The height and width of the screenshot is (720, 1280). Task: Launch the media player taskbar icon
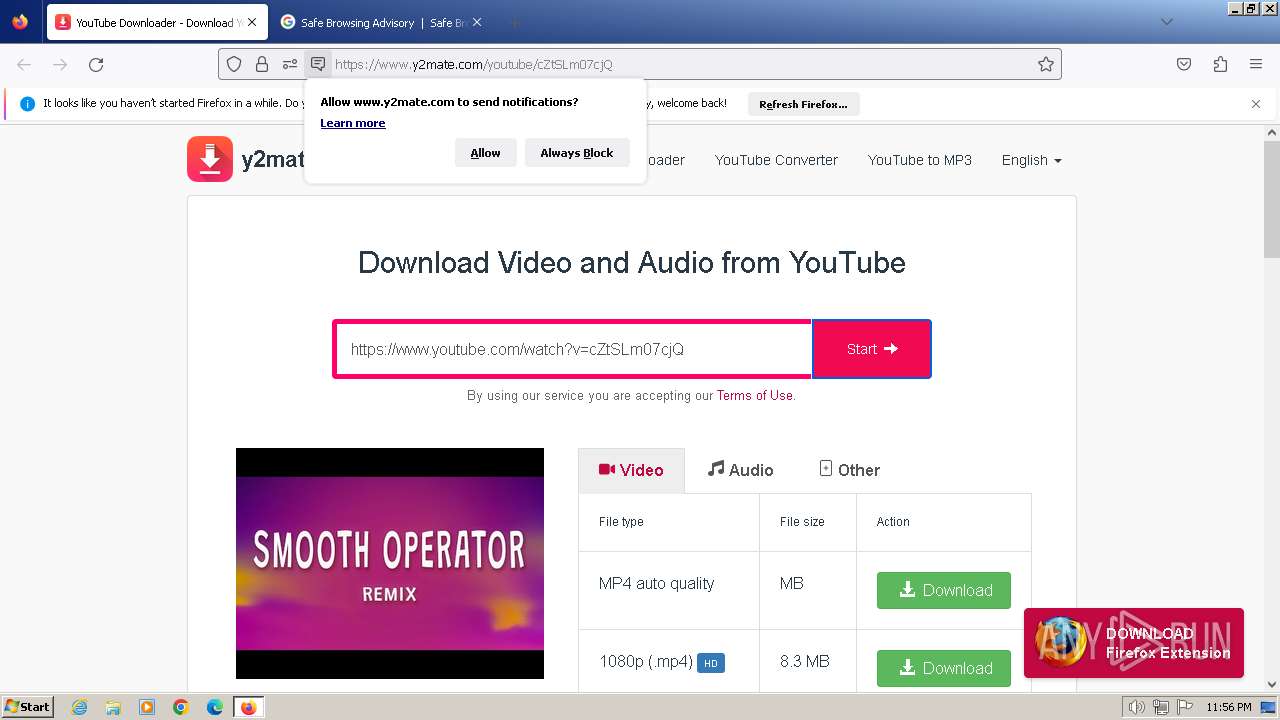click(147, 707)
